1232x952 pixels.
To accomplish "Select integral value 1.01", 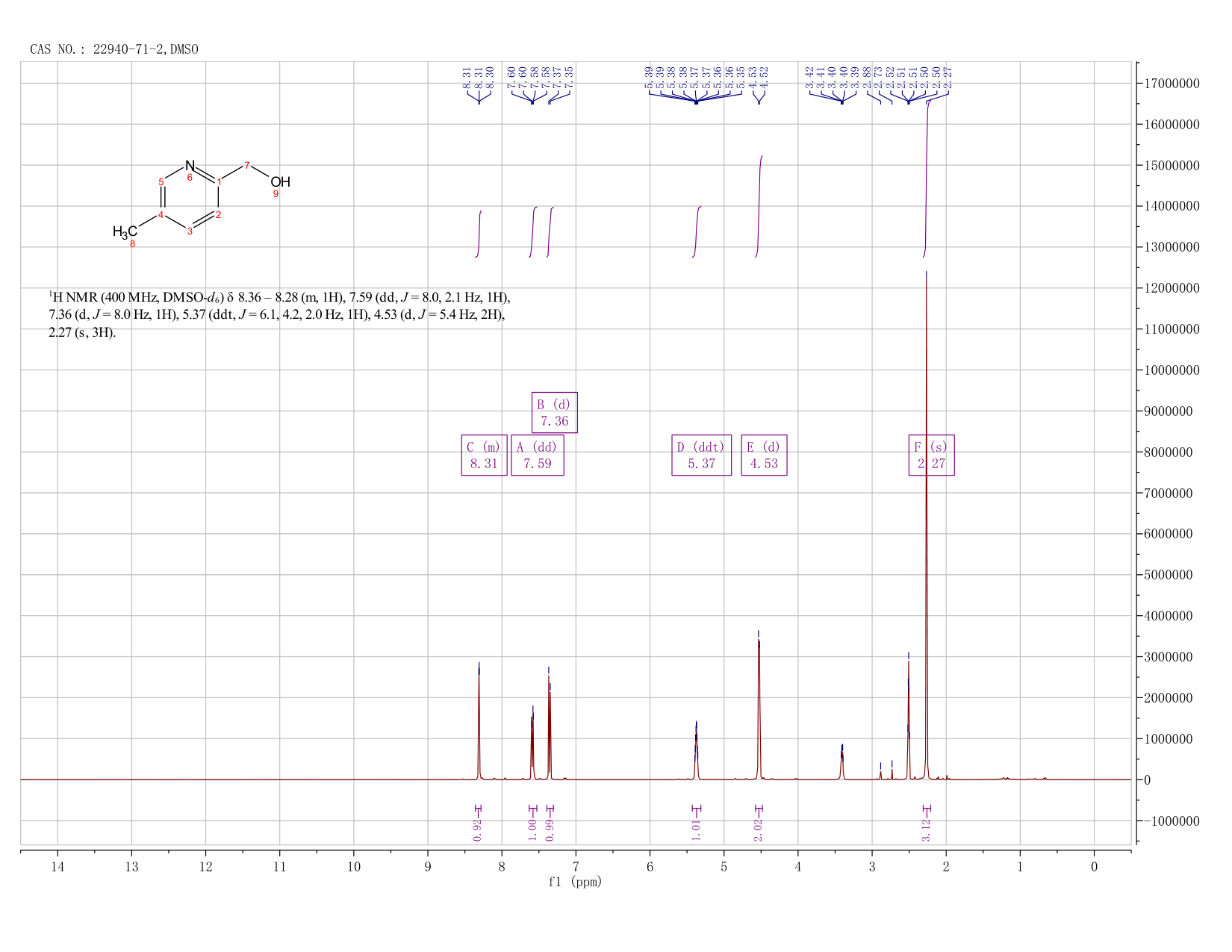I will click(x=696, y=830).
